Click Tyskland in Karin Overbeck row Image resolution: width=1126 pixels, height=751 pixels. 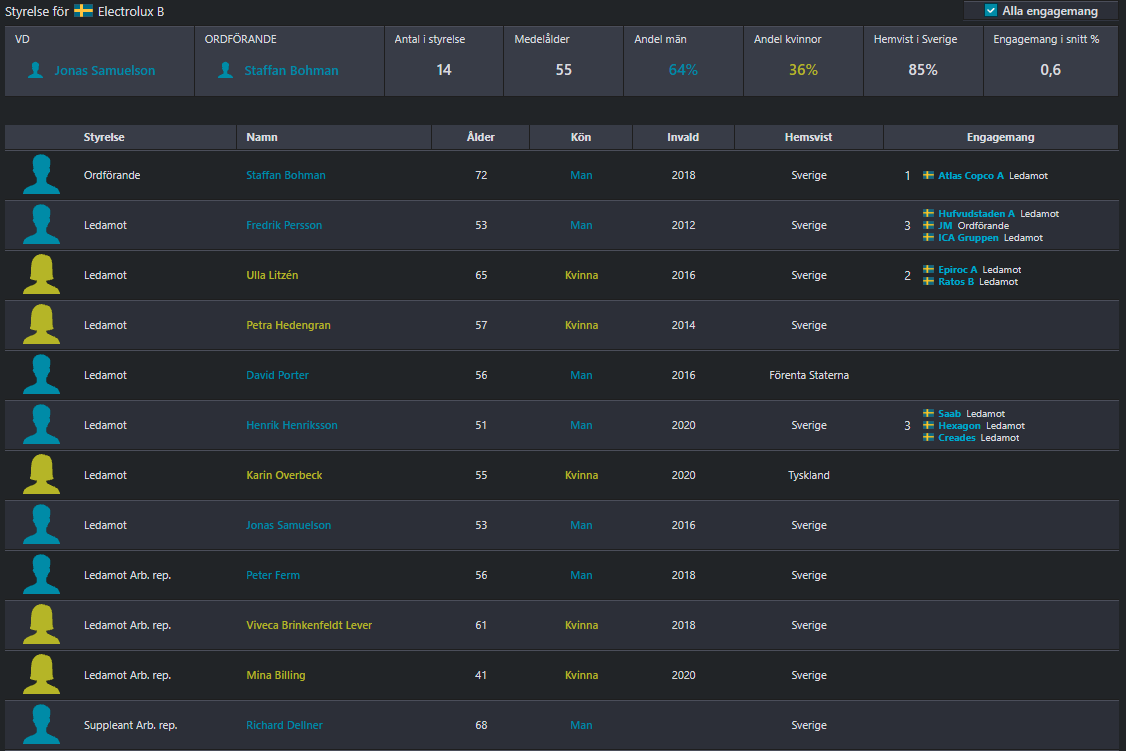click(x=809, y=475)
